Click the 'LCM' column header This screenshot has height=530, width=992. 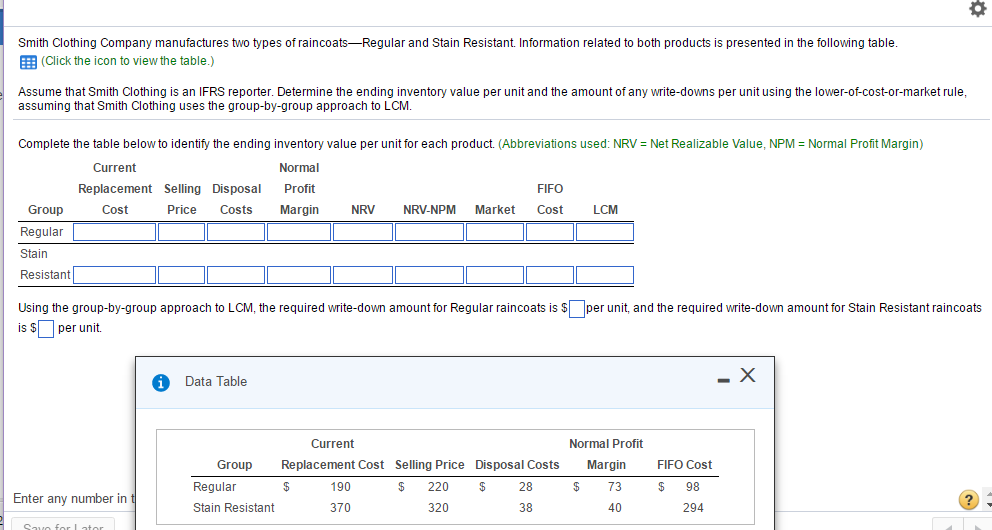605,210
